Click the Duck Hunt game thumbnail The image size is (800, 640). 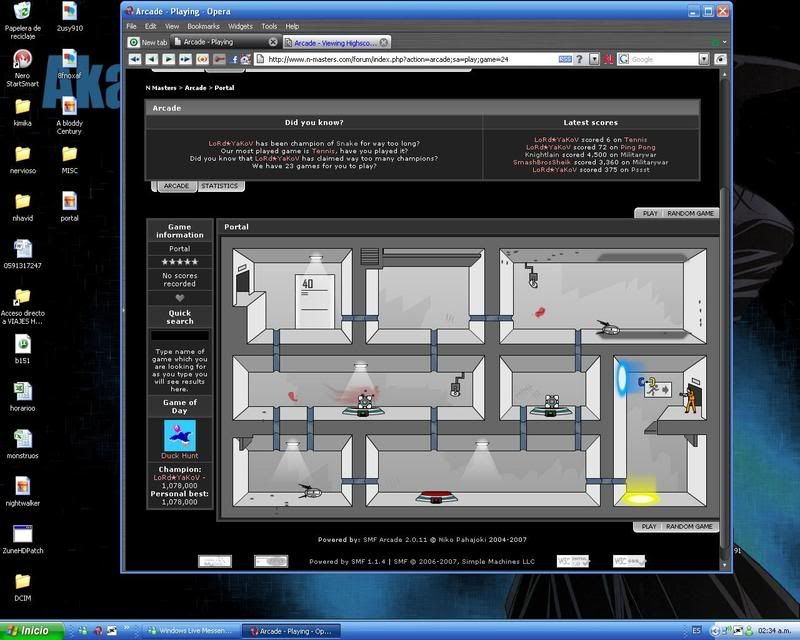[x=180, y=435]
